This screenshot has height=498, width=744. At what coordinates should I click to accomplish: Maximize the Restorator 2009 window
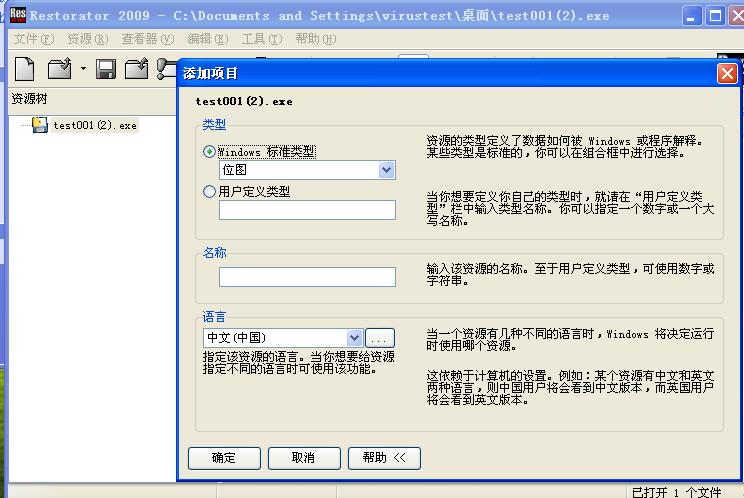pyautogui.click(x=715, y=16)
